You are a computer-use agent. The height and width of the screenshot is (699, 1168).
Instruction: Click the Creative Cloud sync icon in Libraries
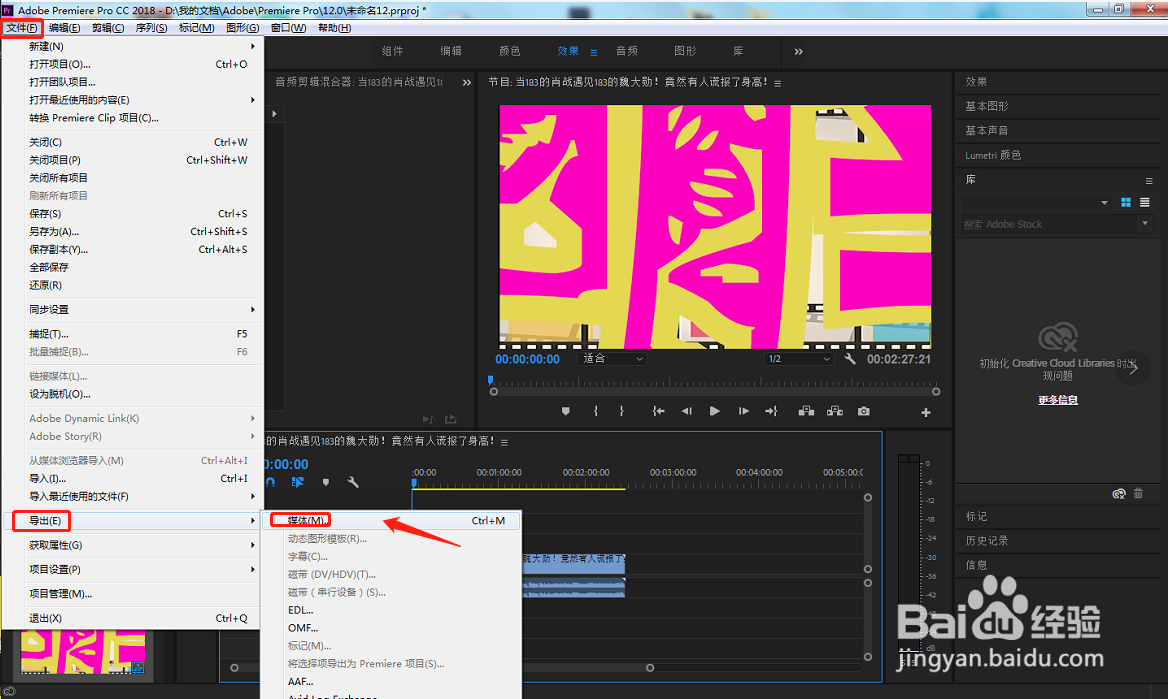click(1119, 493)
